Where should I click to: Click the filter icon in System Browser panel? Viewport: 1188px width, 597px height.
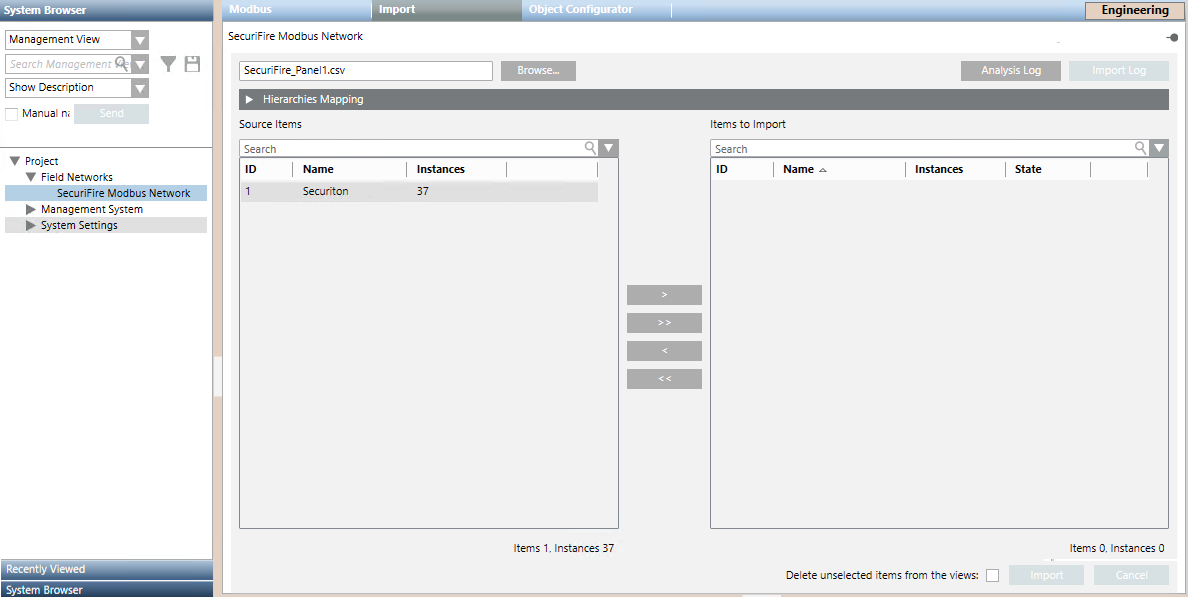click(167, 63)
